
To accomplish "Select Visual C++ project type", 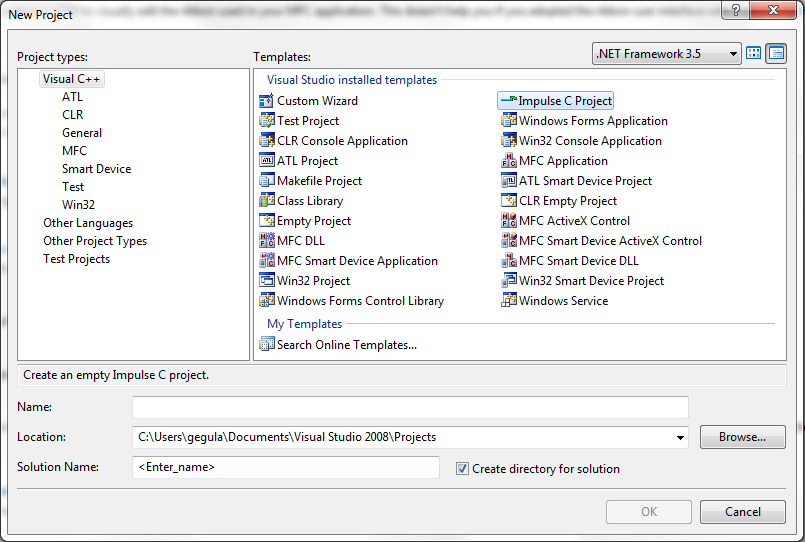I will (x=71, y=79).
